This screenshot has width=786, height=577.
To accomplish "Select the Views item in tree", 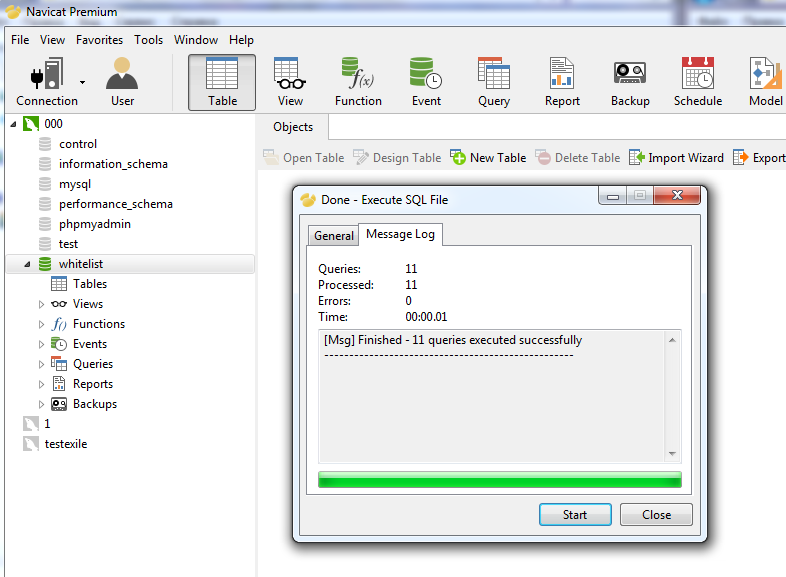I will [88, 304].
